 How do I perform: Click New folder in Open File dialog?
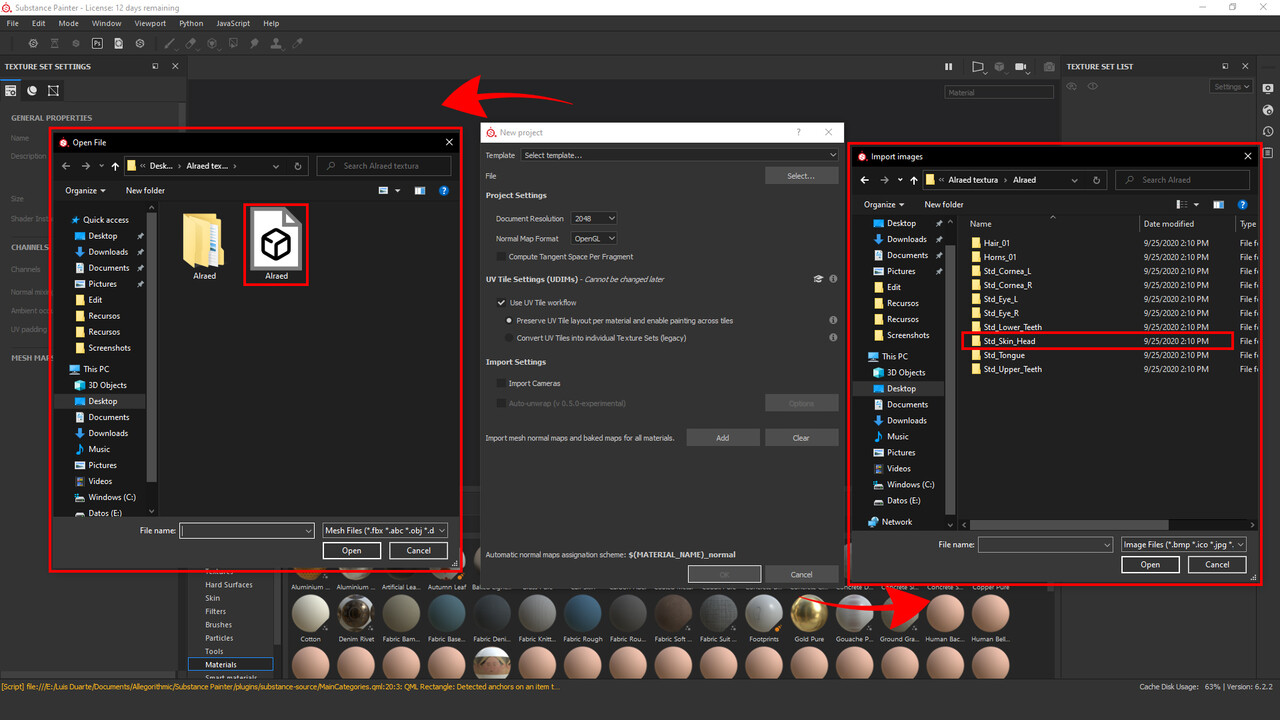click(145, 190)
